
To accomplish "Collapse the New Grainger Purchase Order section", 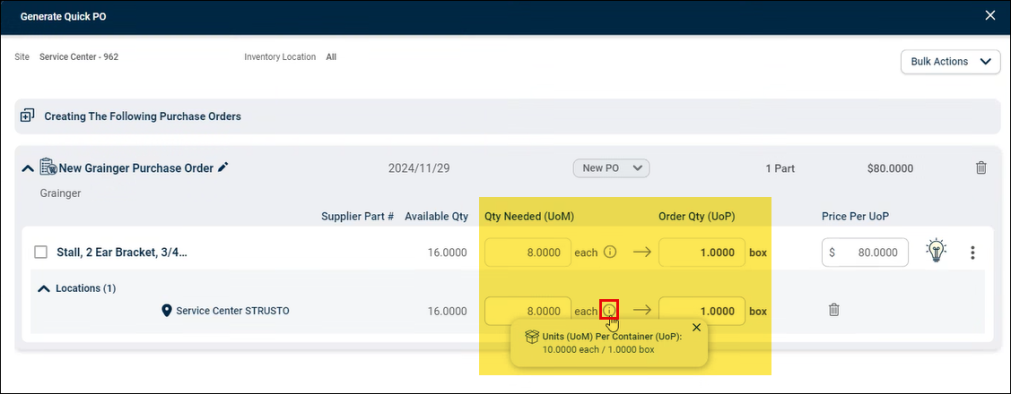I will [27, 168].
